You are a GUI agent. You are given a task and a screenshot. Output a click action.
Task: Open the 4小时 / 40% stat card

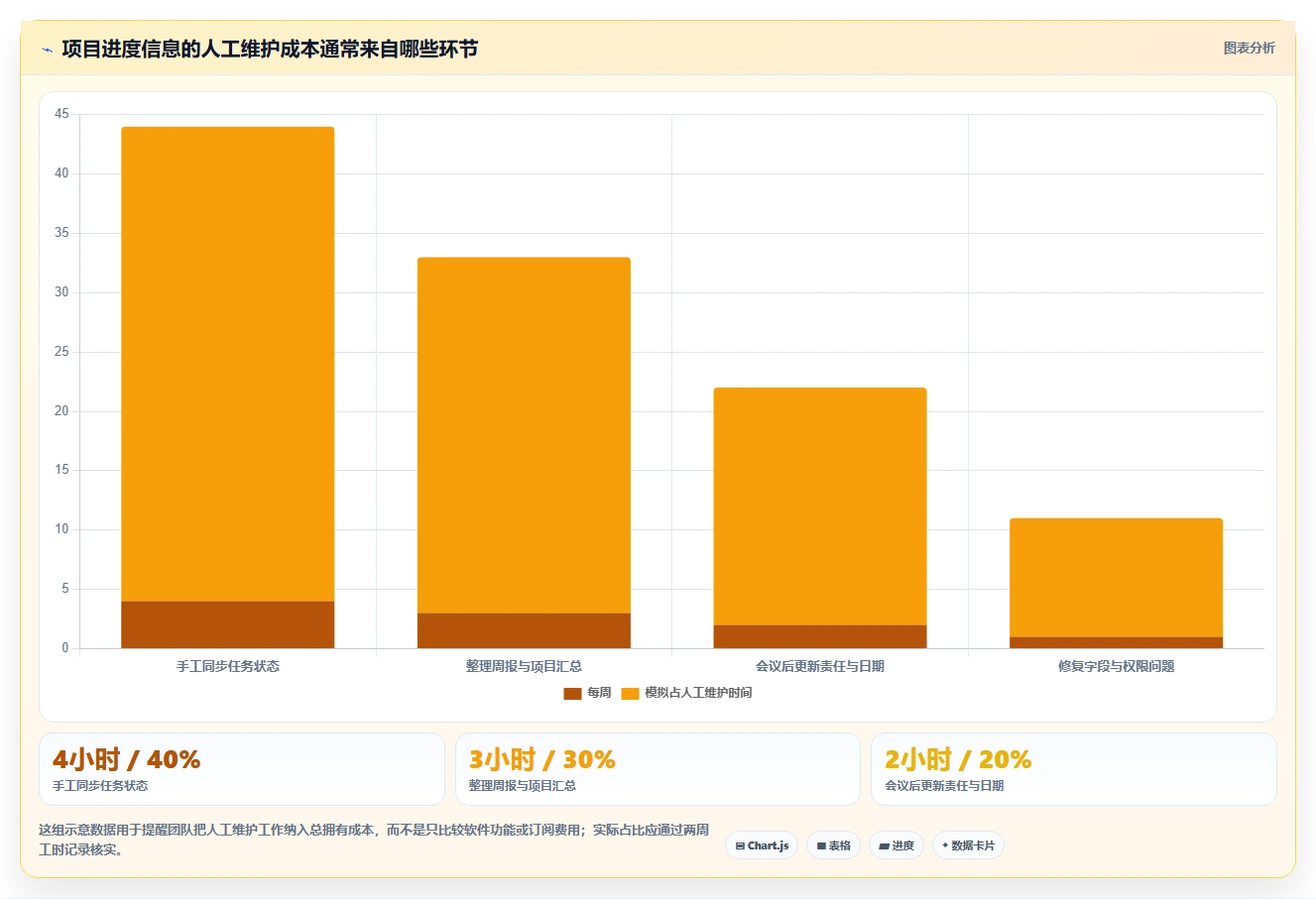(242, 769)
